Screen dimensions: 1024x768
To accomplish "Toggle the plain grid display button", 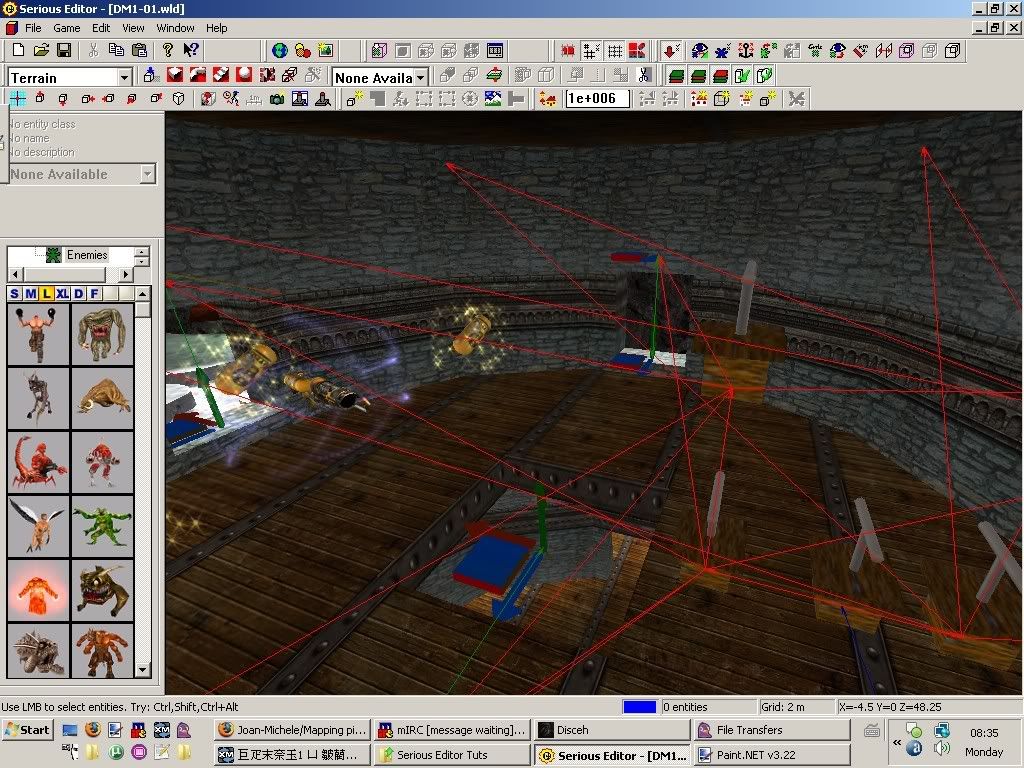I will (x=615, y=50).
